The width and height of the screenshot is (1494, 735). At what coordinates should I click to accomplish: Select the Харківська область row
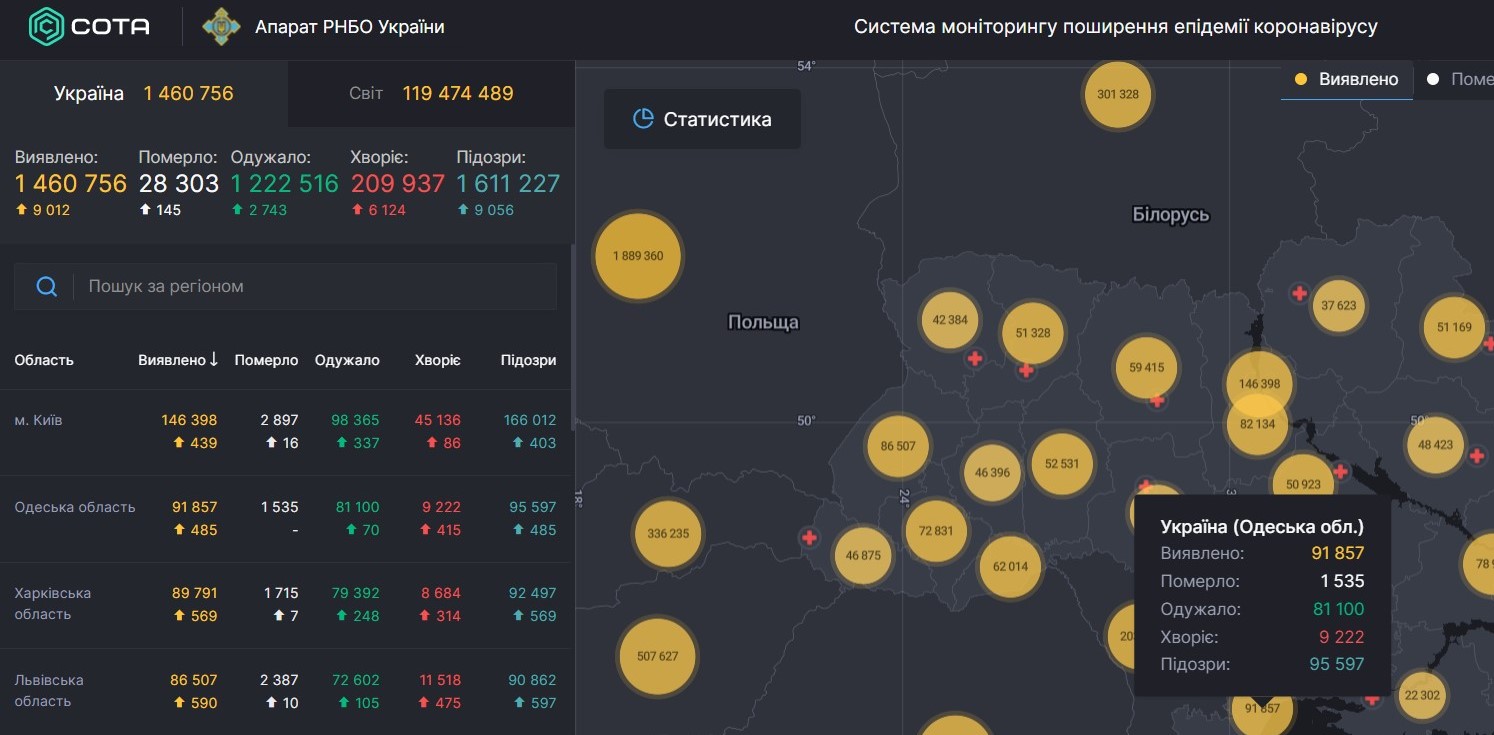(x=286, y=605)
